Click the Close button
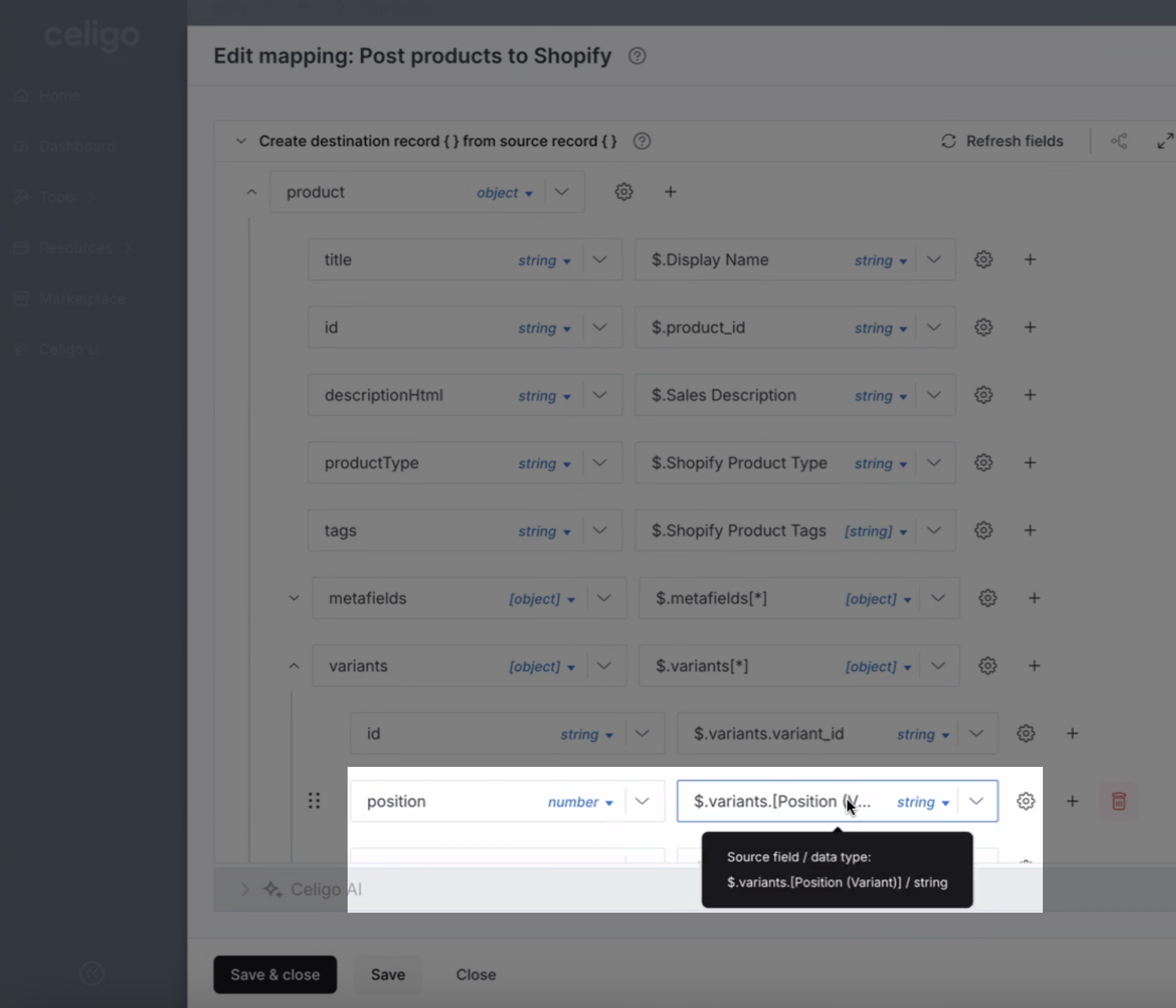 (x=476, y=974)
